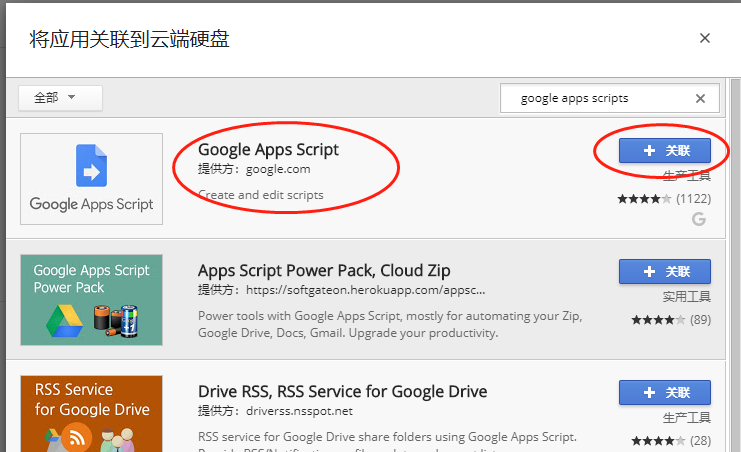Click the 将应用关联到云端硬盘 dialog title
This screenshot has width=741, height=452.
click(129, 39)
